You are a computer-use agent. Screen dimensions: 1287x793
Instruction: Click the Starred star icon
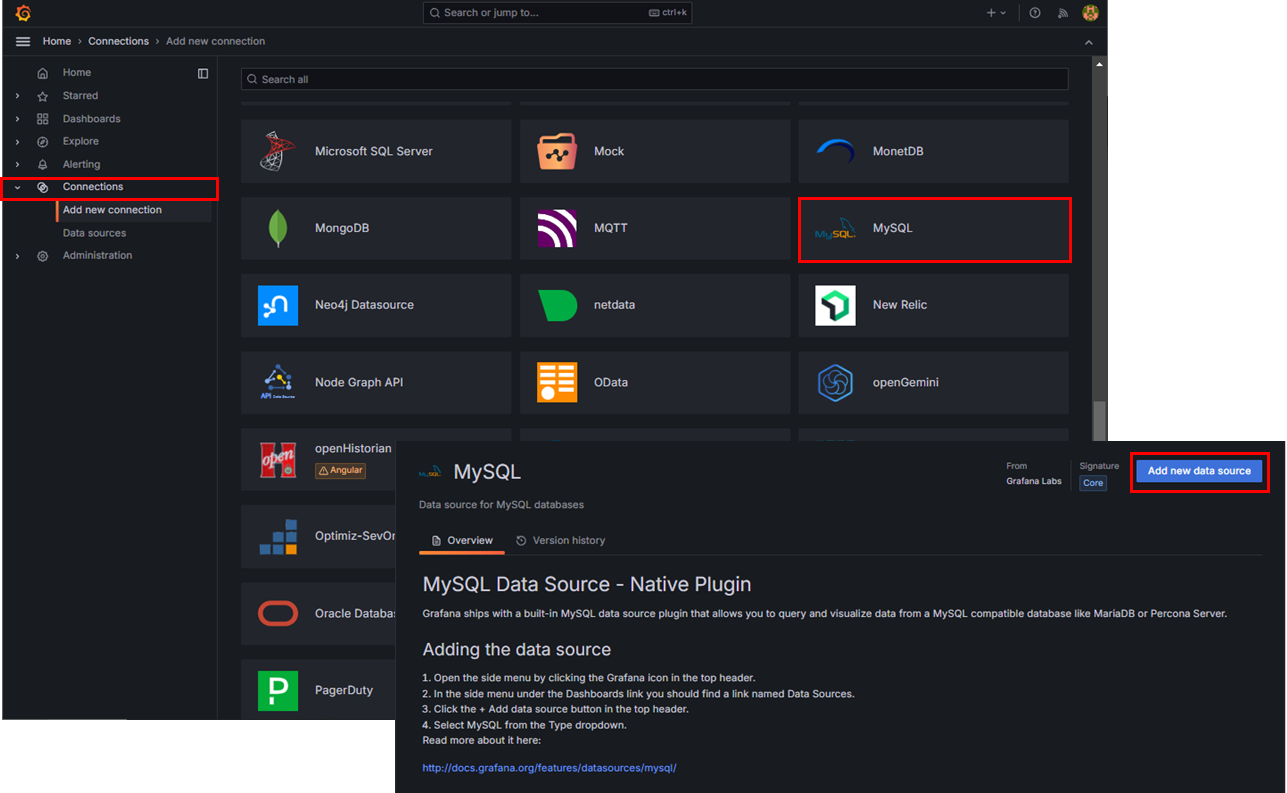(x=42, y=96)
